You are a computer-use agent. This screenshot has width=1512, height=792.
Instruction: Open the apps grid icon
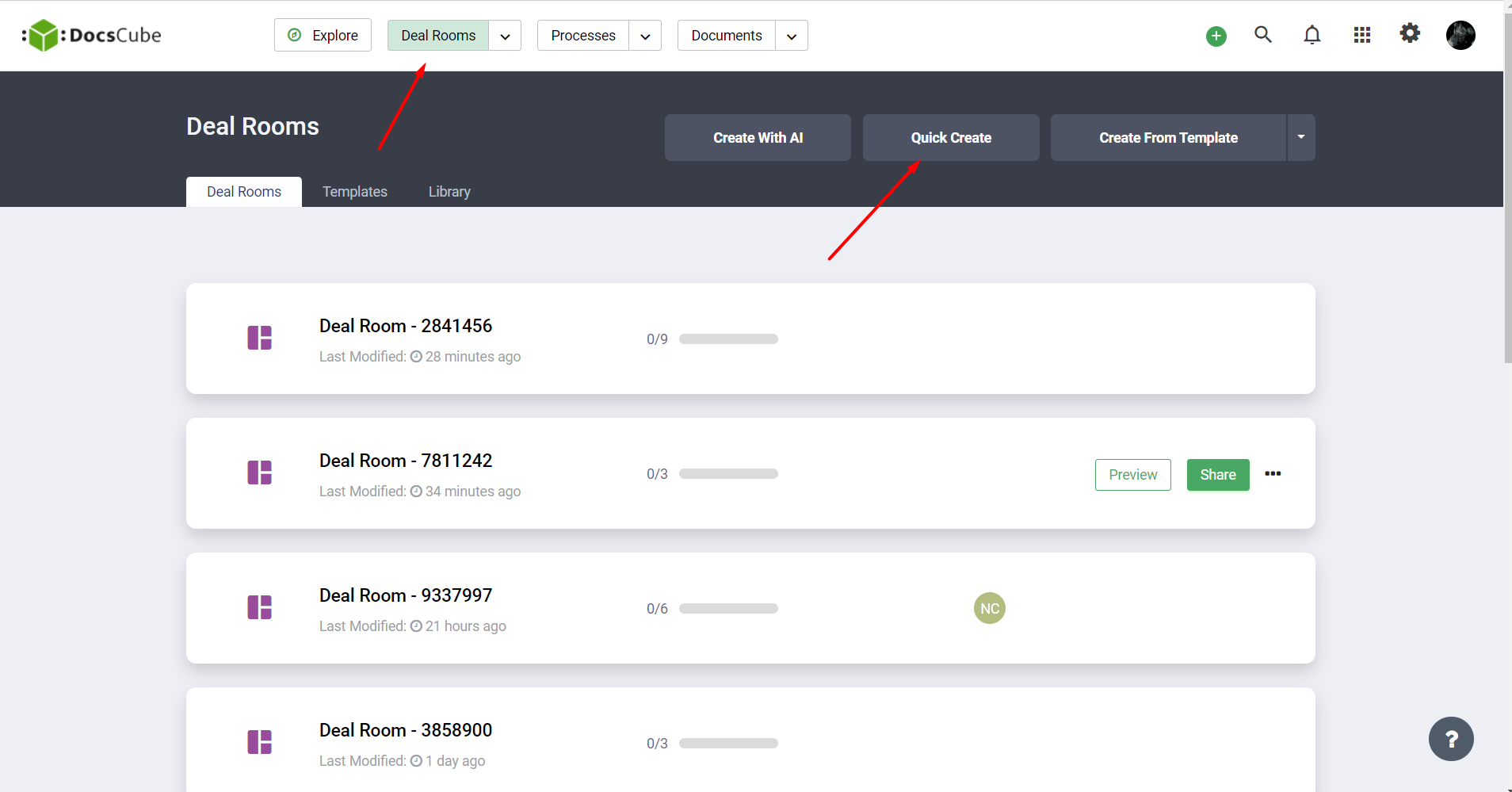point(1361,35)
